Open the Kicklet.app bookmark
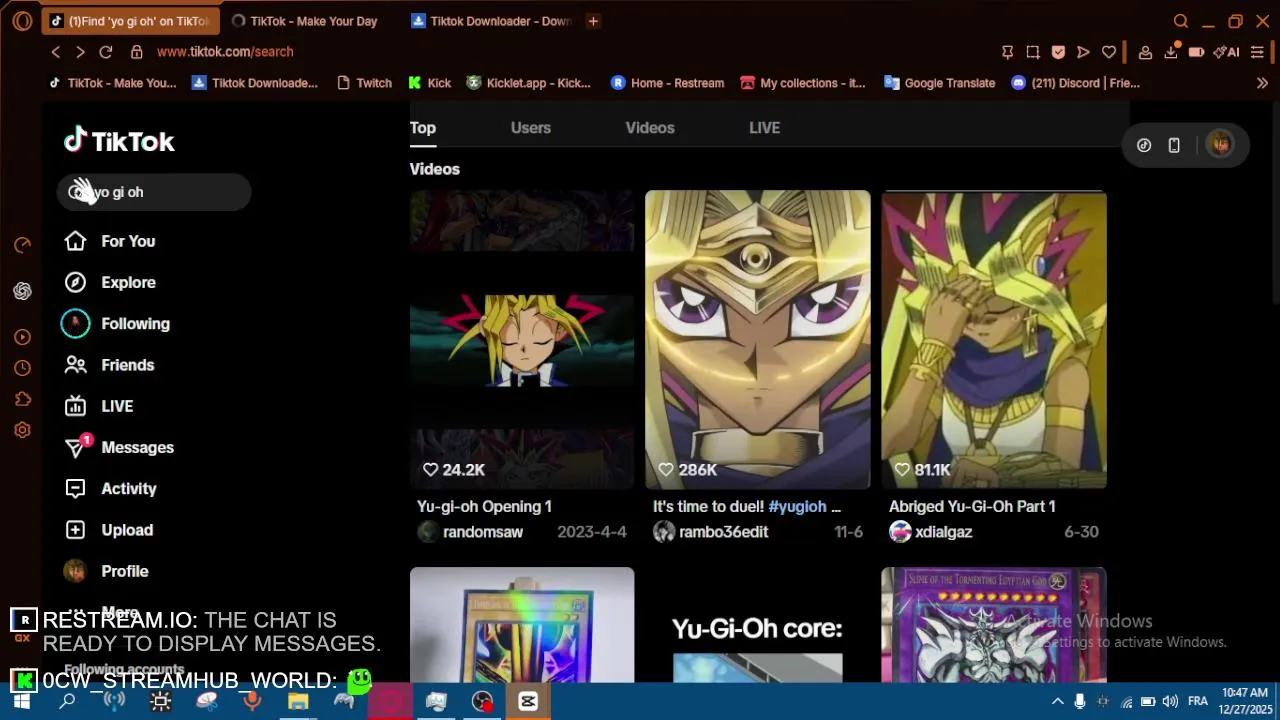The width and height of the screenshot is (1280, 720). [x=529, y=83]
